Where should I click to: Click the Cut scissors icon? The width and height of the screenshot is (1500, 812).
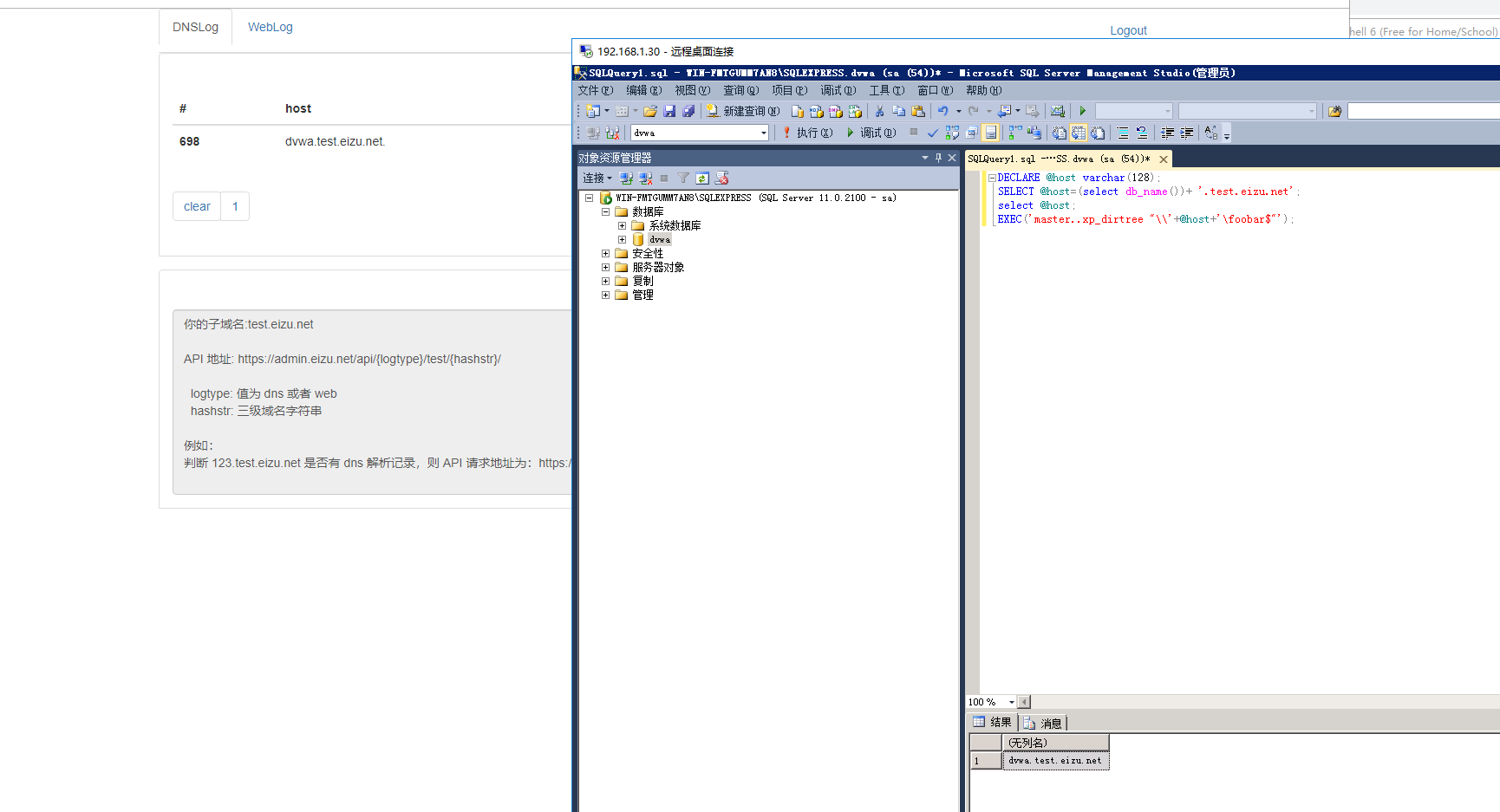point(879,111)
